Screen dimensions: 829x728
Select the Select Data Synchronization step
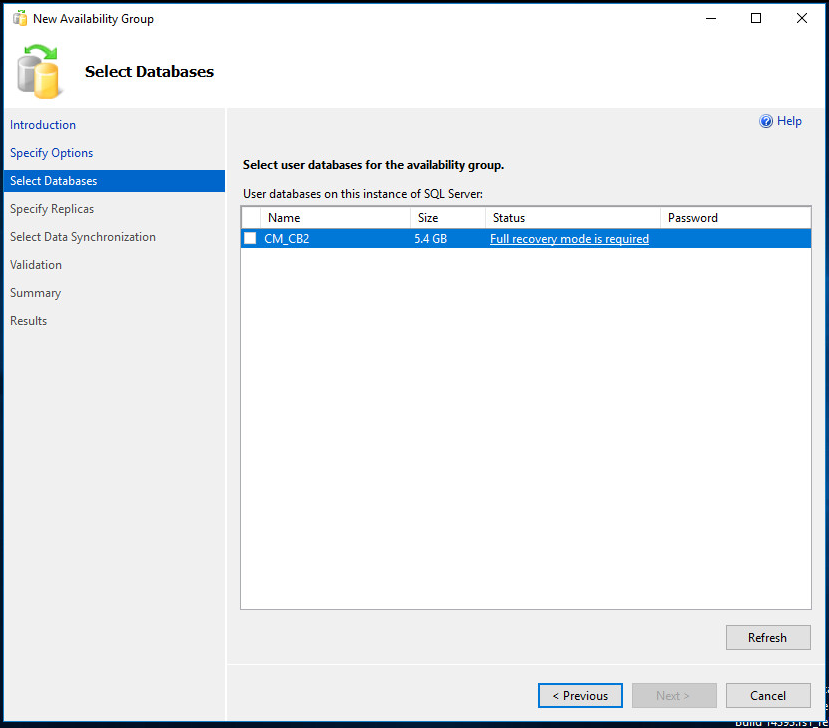82,236
